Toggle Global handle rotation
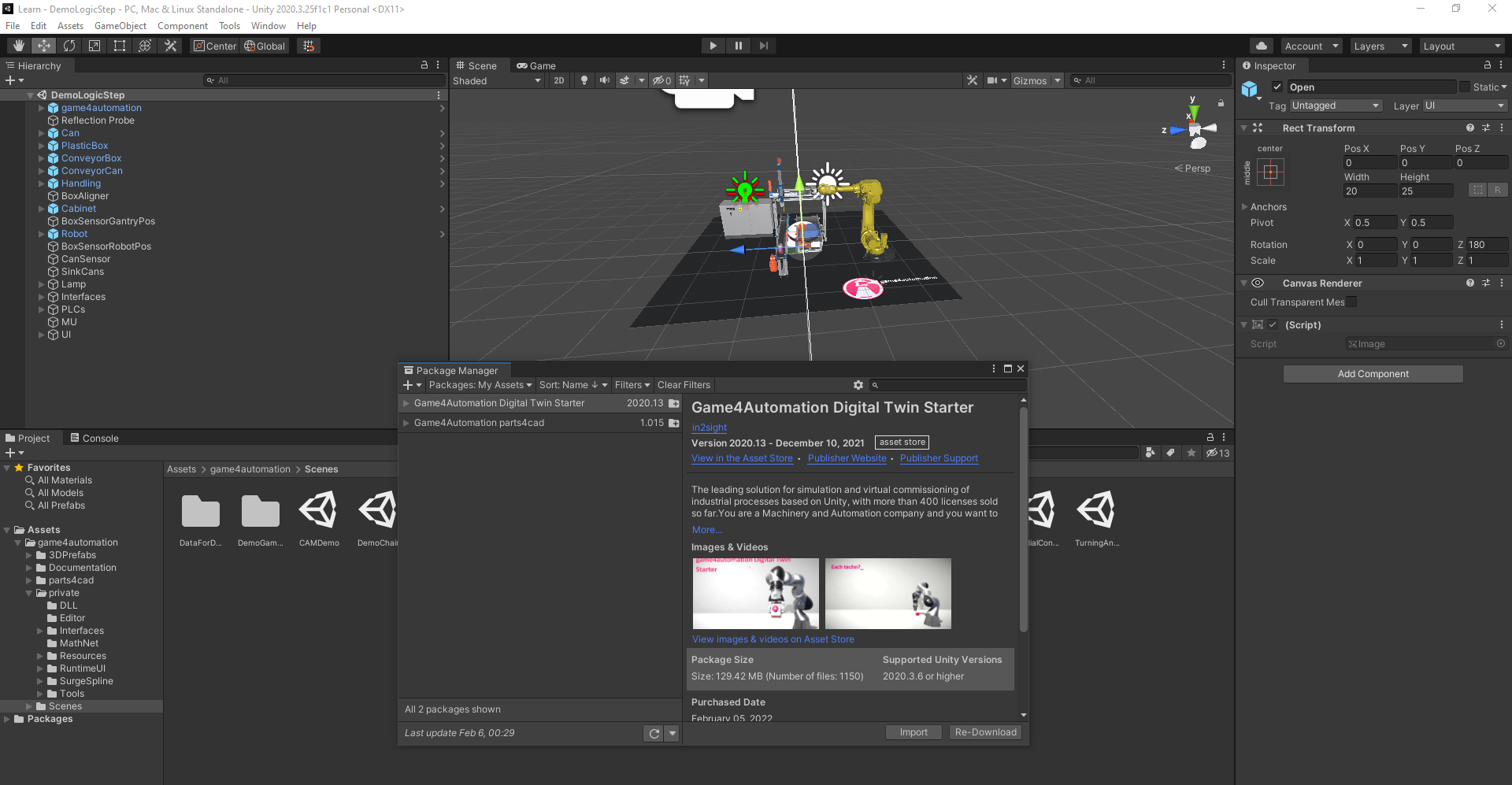The image size is (1512, 785). tap(265, 46)
